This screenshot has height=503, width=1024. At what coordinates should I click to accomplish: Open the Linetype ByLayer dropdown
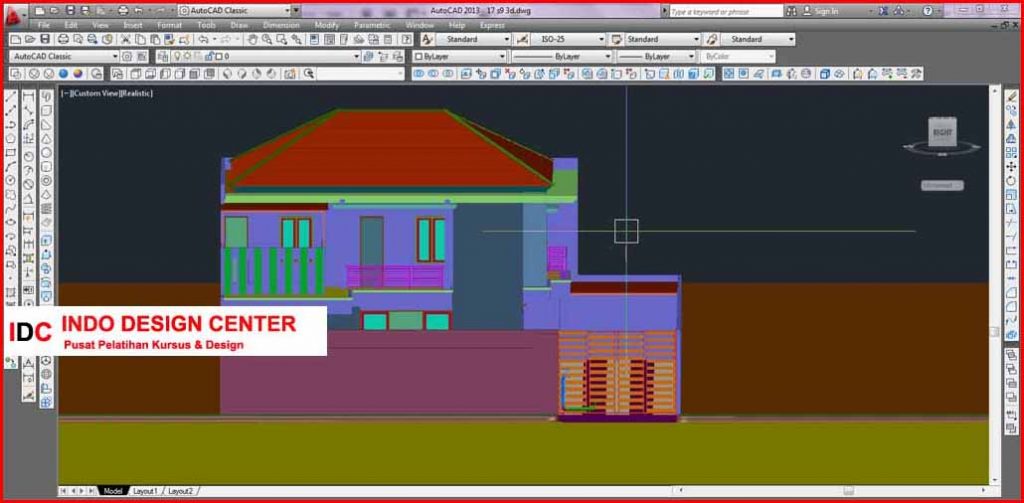click(607, 57)
